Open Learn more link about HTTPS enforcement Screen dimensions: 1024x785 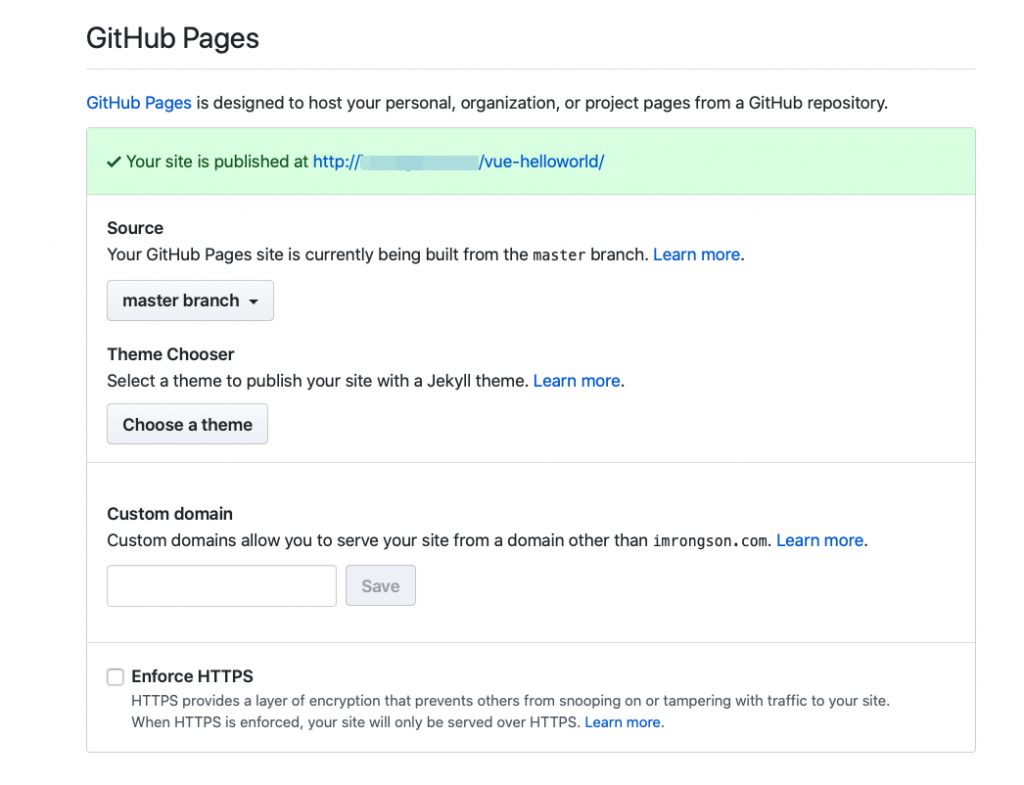pyautogui.click(x=622, y=722)
